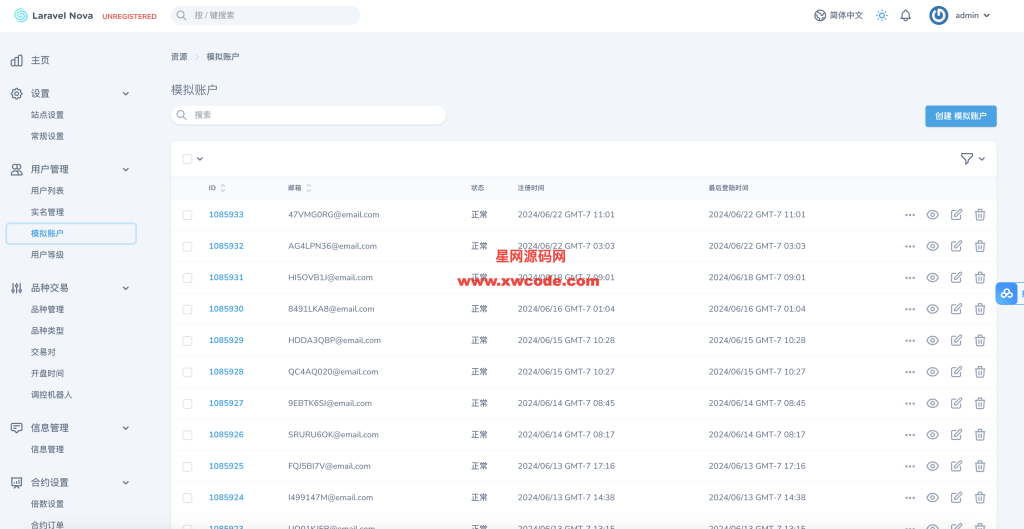Check the checkbox for row 1085933
Image resolution: width=1024 pixels, height=529 pixels.
coord(187,215)
